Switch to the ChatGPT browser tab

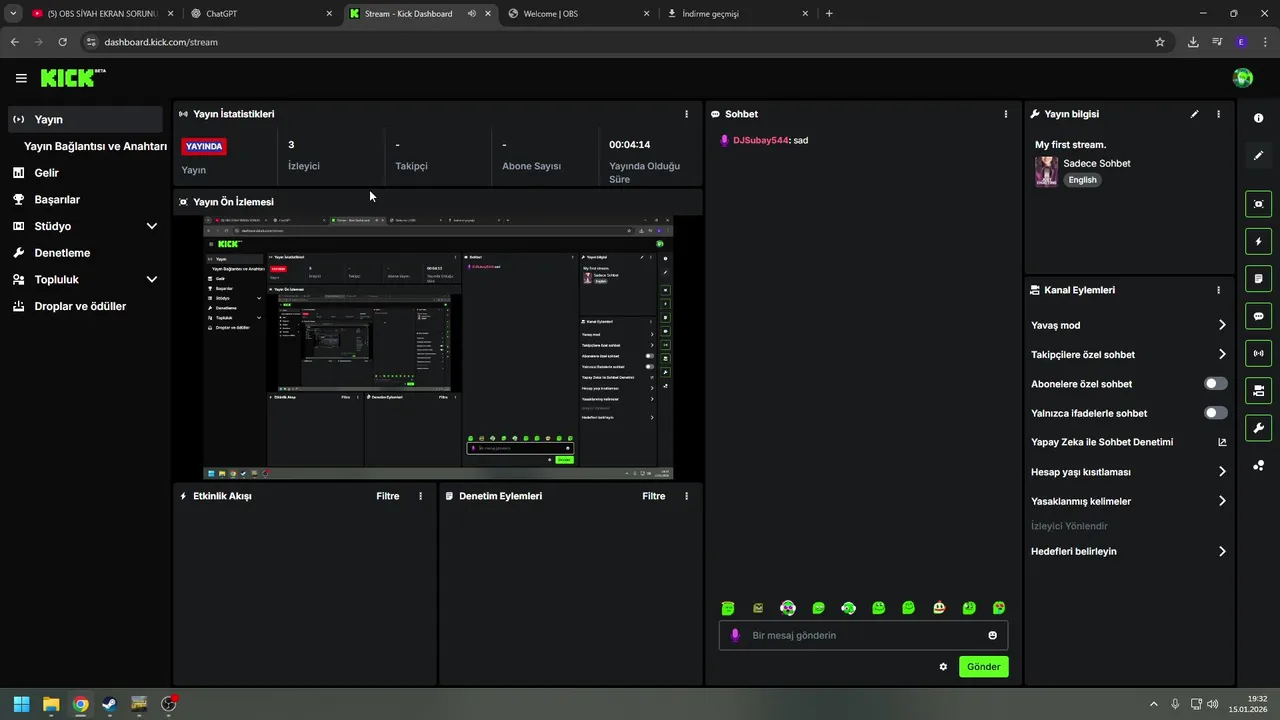[261, 13]
